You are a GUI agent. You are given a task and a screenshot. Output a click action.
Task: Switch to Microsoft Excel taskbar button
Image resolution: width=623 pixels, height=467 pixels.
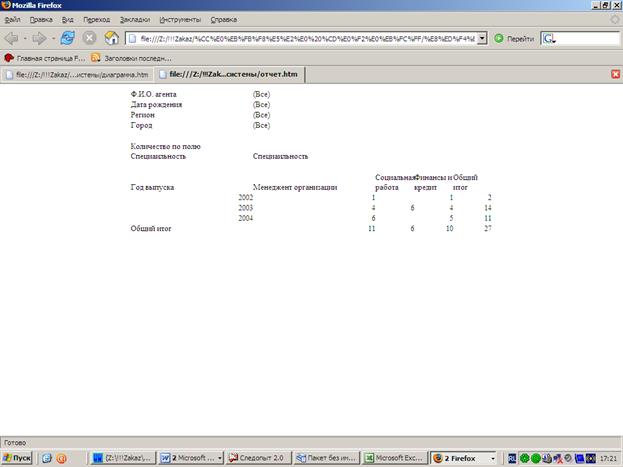coord(392,457)
